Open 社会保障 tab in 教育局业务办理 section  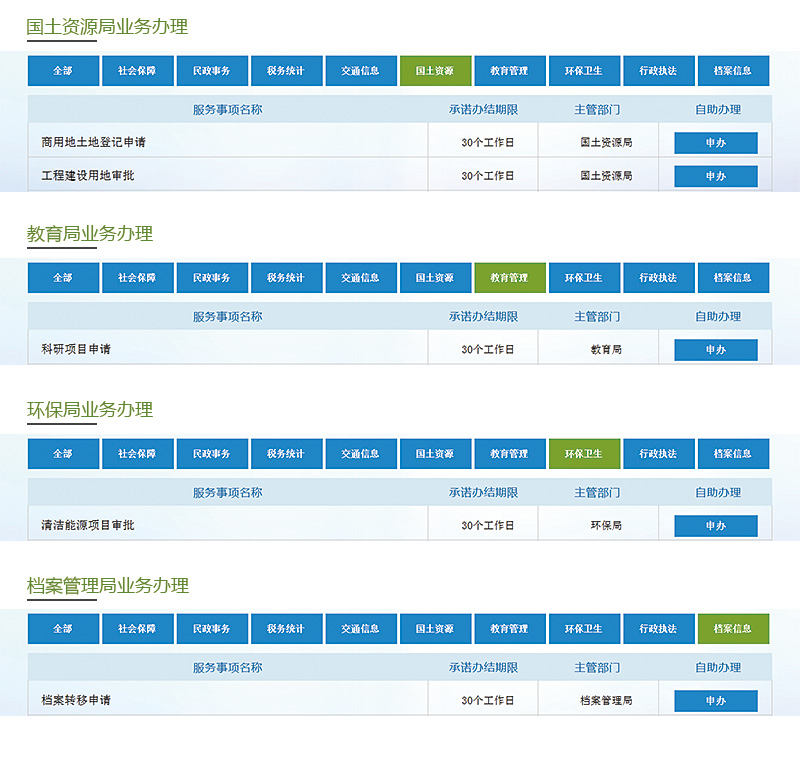coord(138,278)
